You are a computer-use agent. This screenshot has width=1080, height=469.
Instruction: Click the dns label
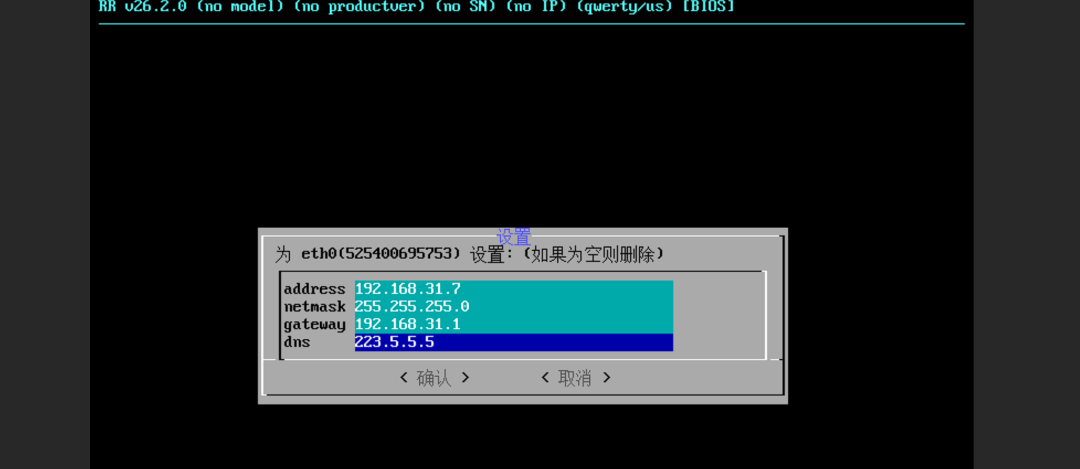tap(297, 342)
